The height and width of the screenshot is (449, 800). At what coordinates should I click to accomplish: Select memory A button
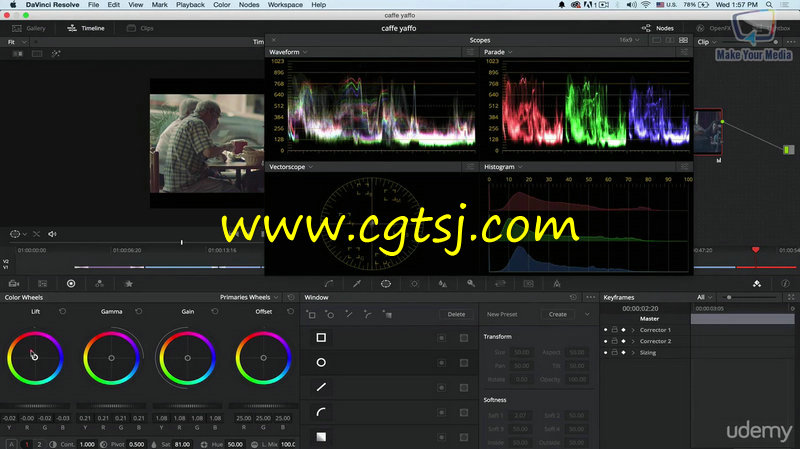click(x=11, y=444)
